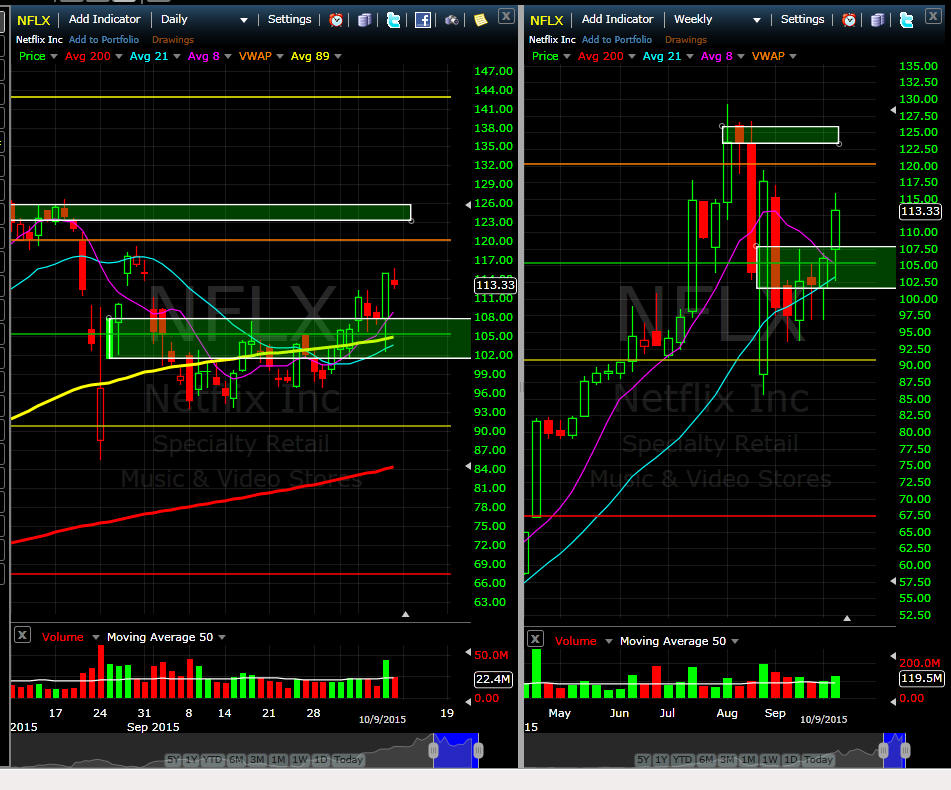Expand Price options in Daily chart
Viewport: 951px width, 790px height.
coord(54,56)
